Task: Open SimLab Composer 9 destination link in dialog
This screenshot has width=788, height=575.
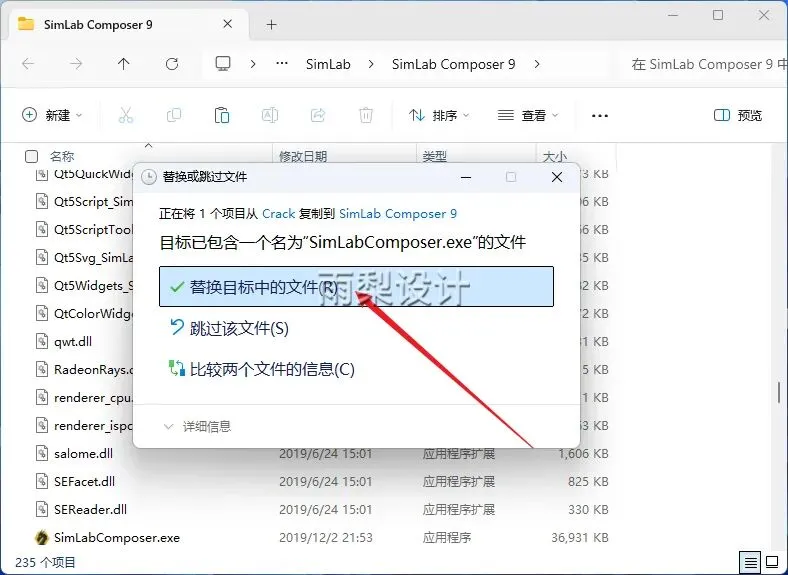Action: (398, 214)
